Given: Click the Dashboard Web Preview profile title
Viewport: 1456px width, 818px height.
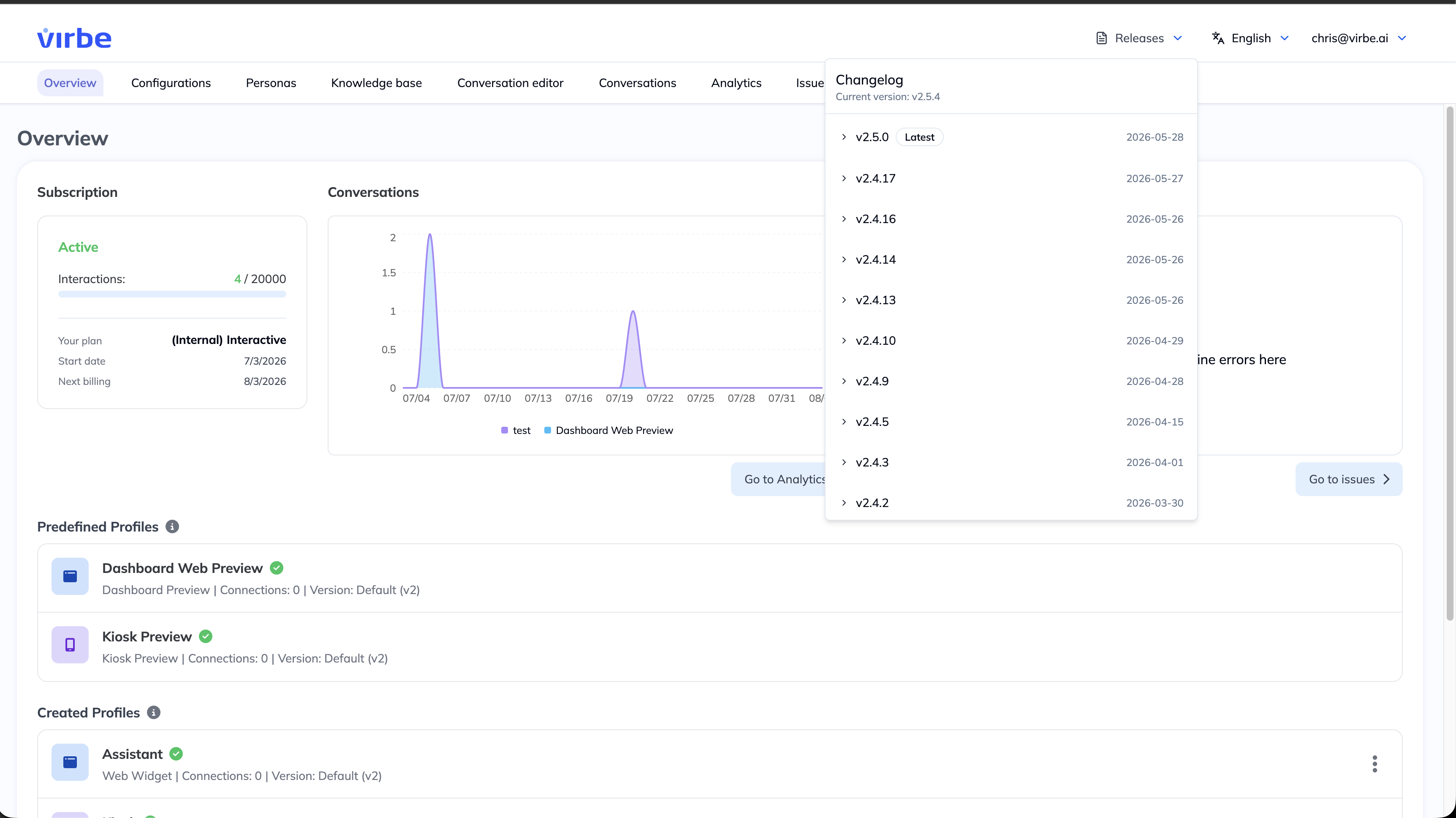Looking at the screenshot, I should pos(182,568).
